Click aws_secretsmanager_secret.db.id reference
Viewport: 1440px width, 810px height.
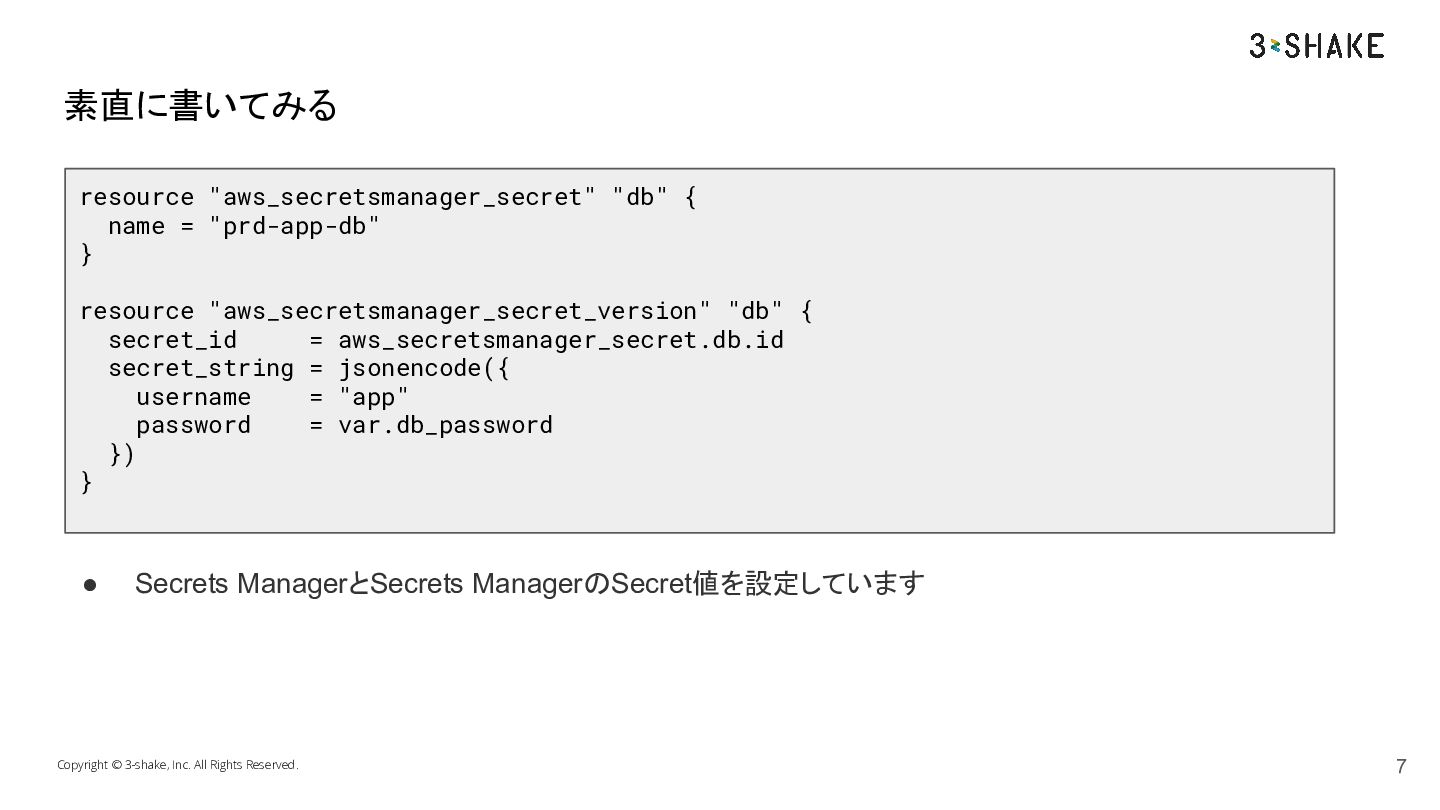point(561,340)
